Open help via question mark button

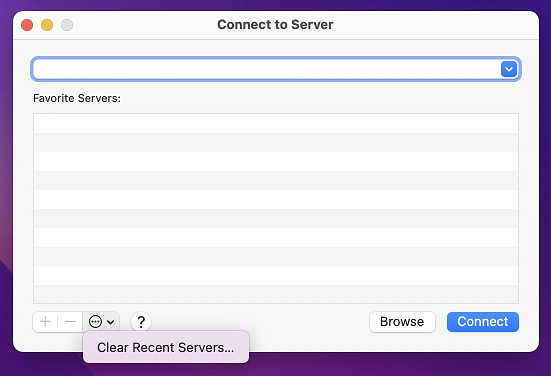[141, 322]
